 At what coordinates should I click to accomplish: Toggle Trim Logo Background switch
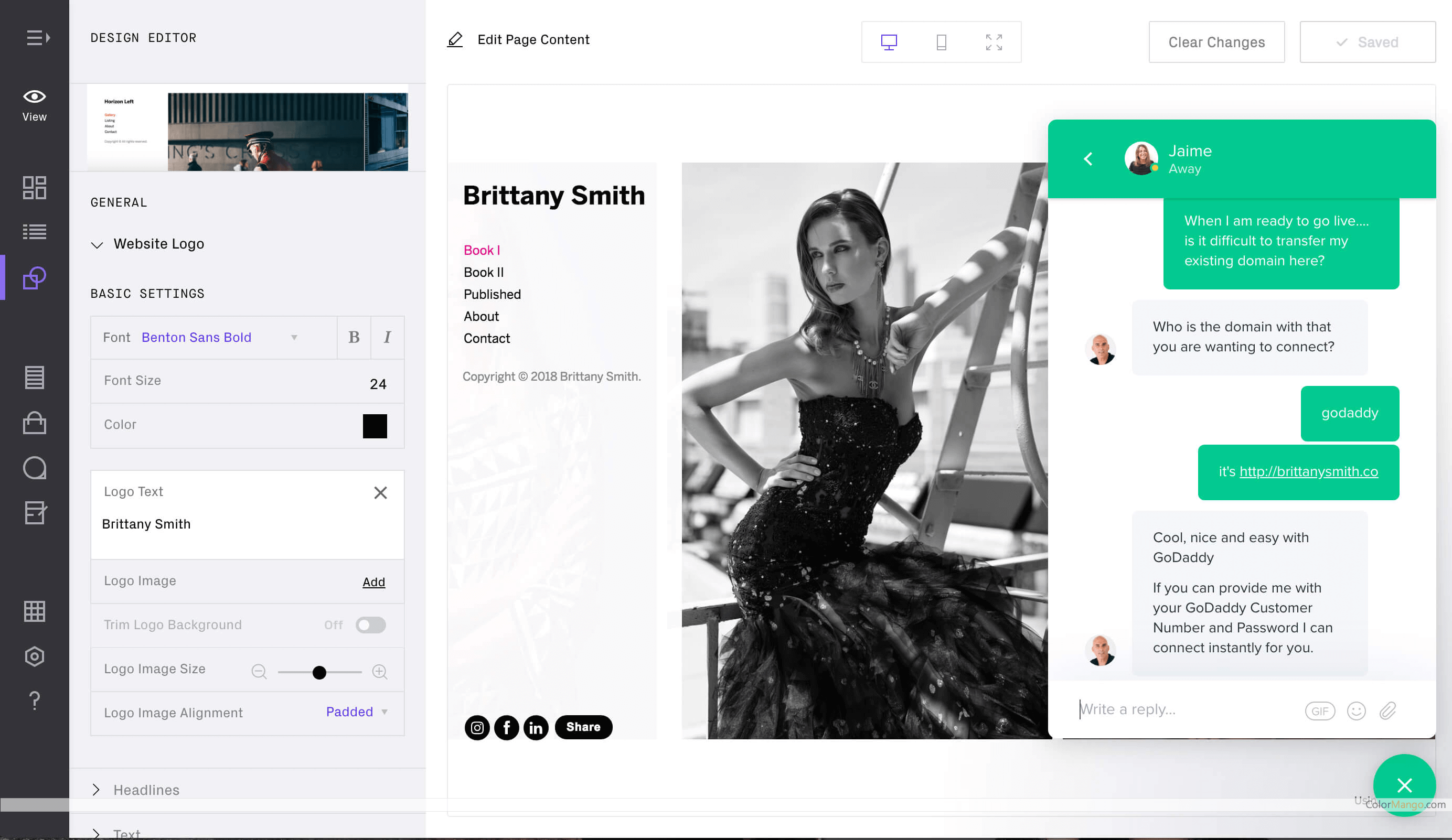tap(370, 625)
